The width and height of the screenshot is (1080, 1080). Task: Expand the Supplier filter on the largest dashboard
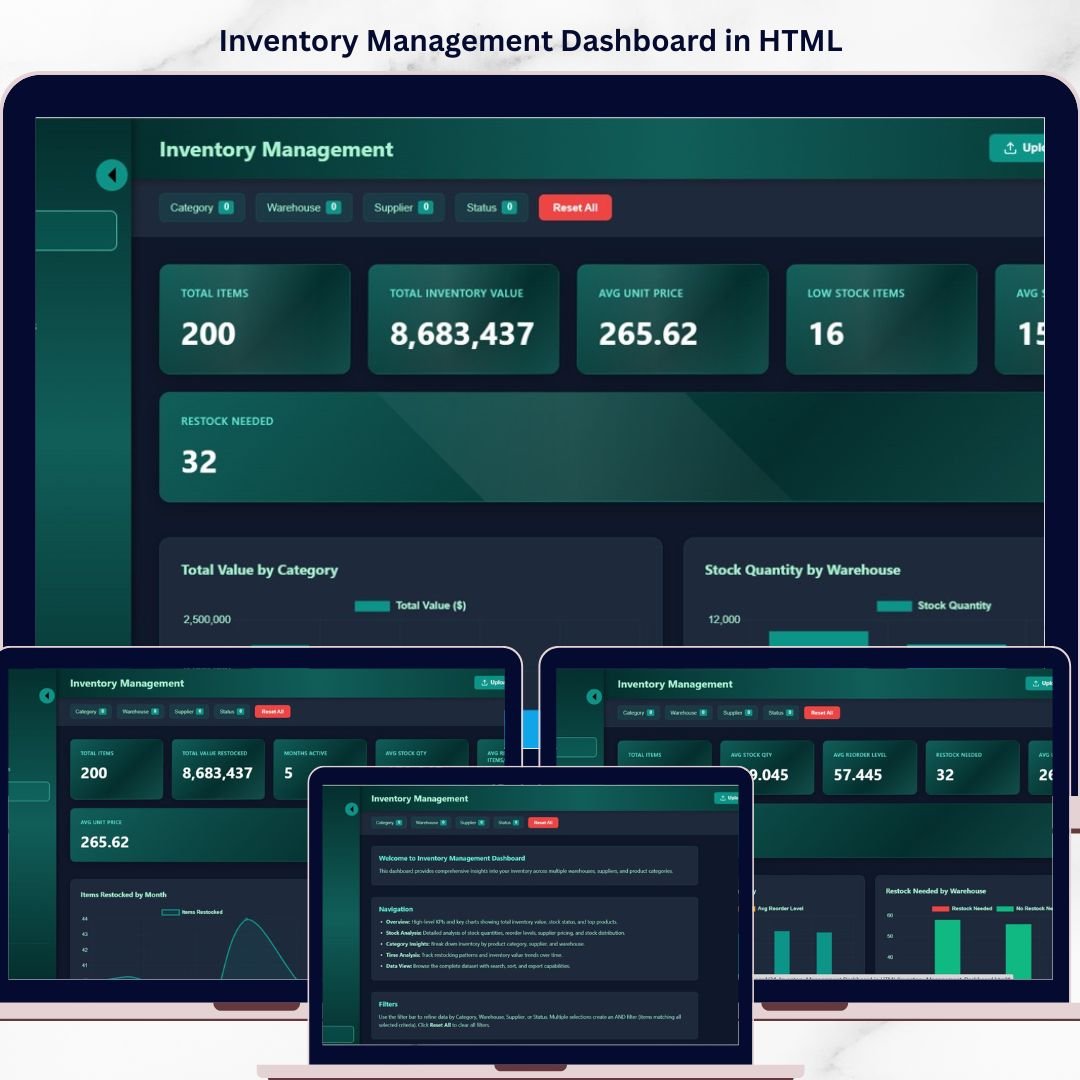point(403,208)
